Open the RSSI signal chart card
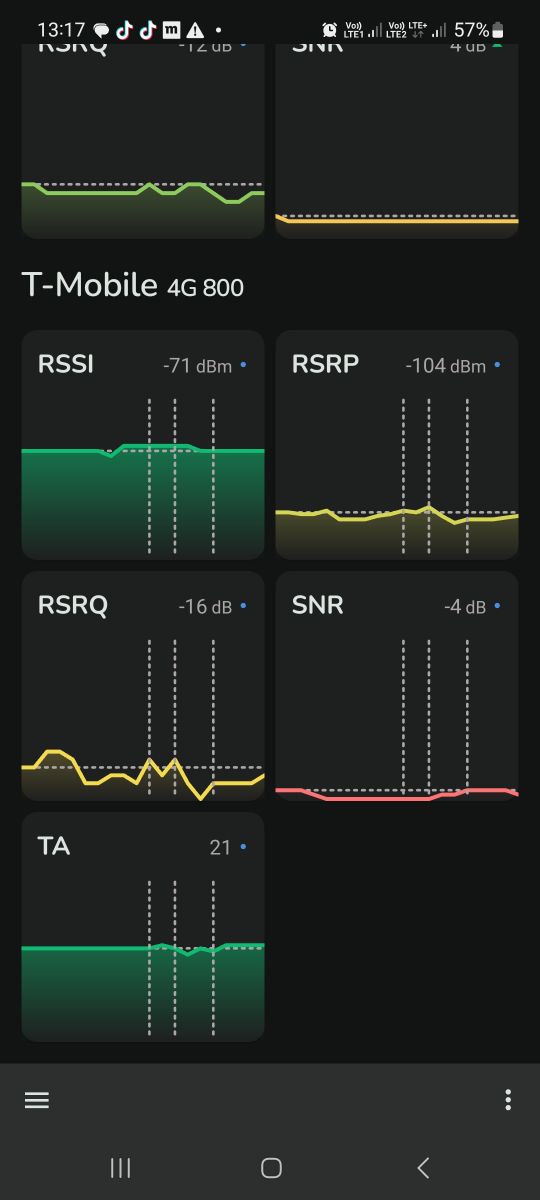Screen dimensions: 540x1200 pyautogui.click(x=143, y=444)
